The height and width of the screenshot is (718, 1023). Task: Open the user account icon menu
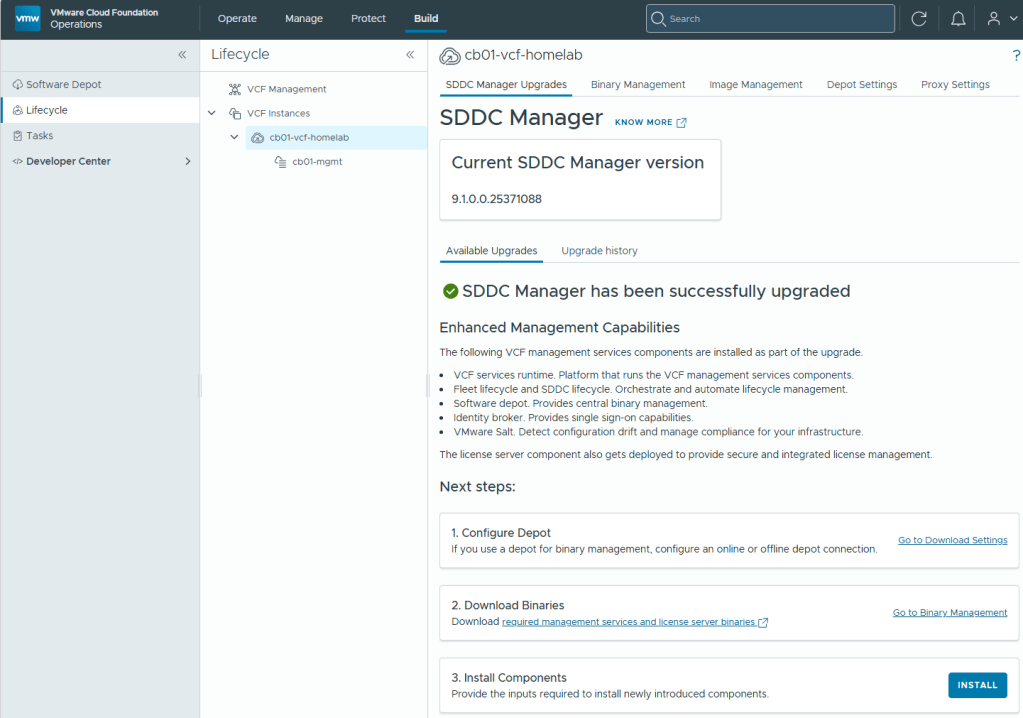1001,19
